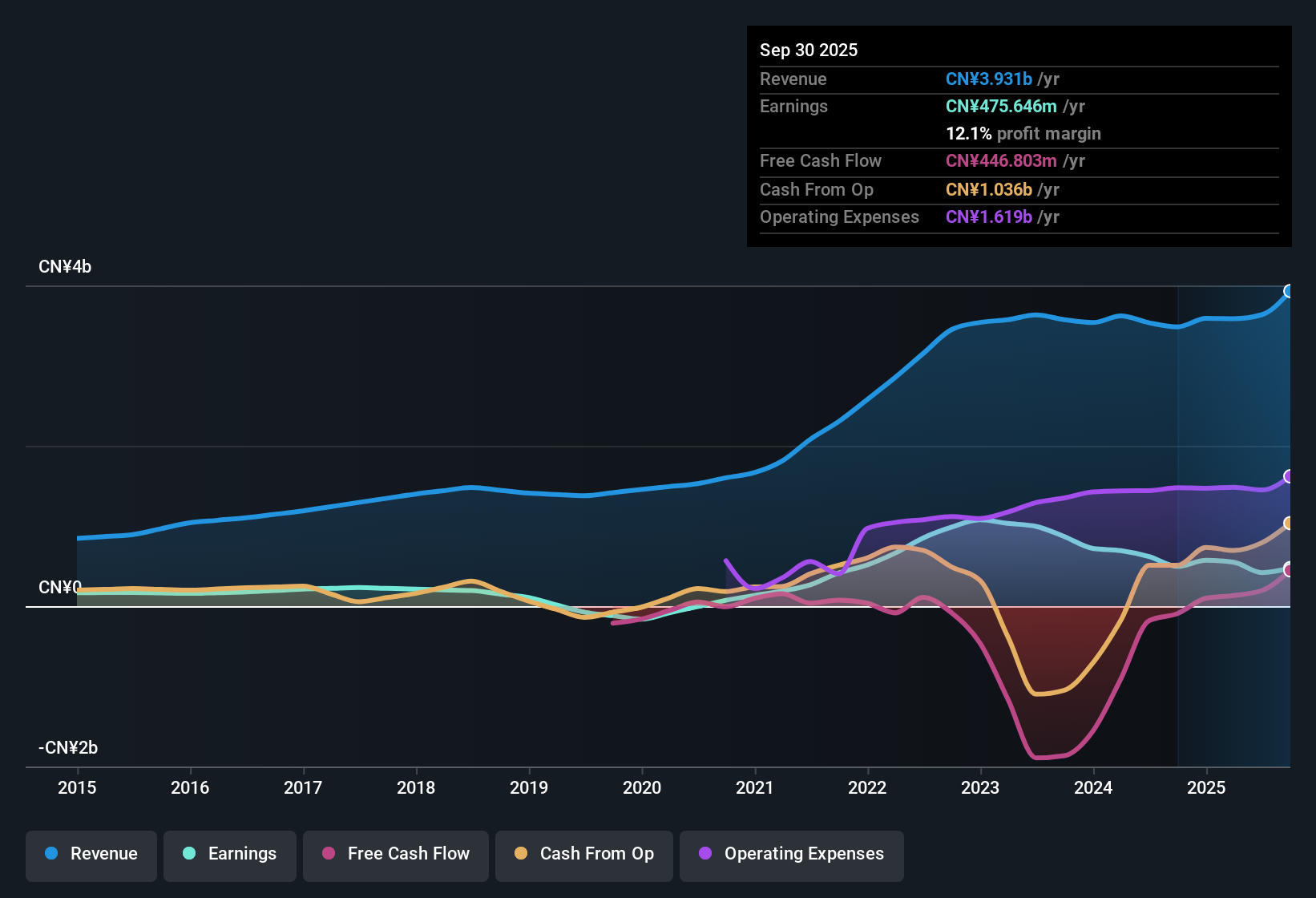Toggle the Revenue series via its legend button

click(91, 855)
